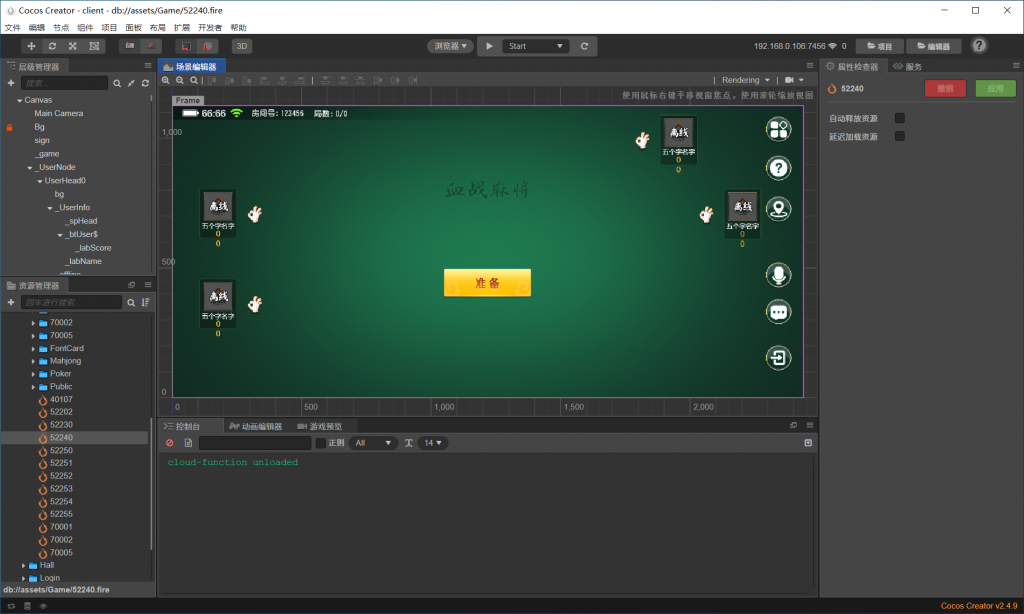1024x614 pixels.
Task: Click the hierarchy search input field
Action: pos(64,83)
